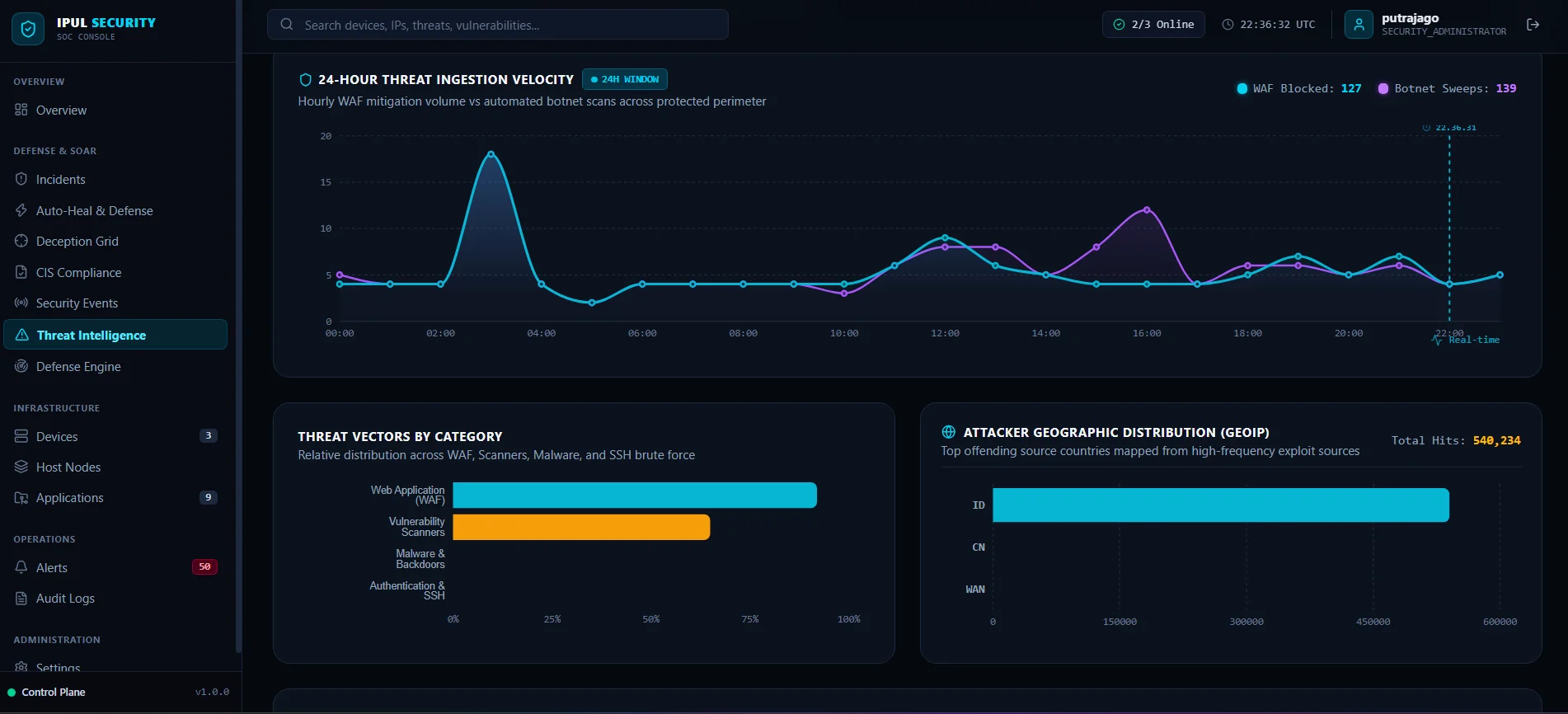1568x714 pixels.
Task: Click the Overview grid icon
Action: pyautogui.click(x=21, y=110)
